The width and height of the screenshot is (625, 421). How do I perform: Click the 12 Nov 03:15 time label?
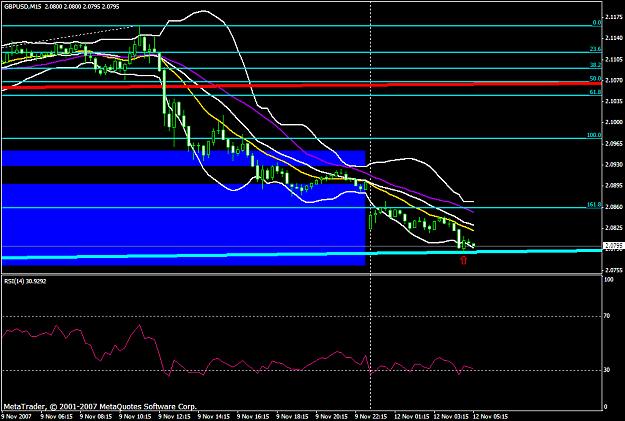(x=451, y=417)
